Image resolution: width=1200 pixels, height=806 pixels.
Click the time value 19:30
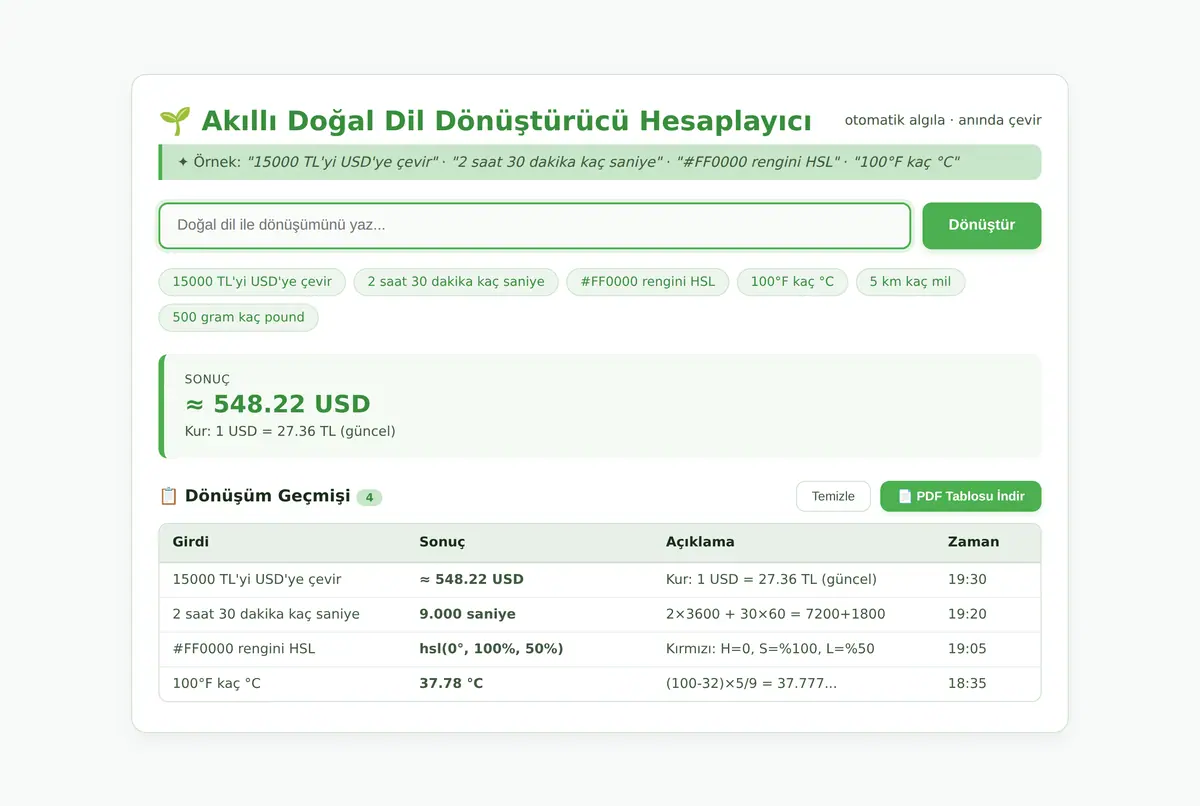pyautogui.click(x=967, y=579)
